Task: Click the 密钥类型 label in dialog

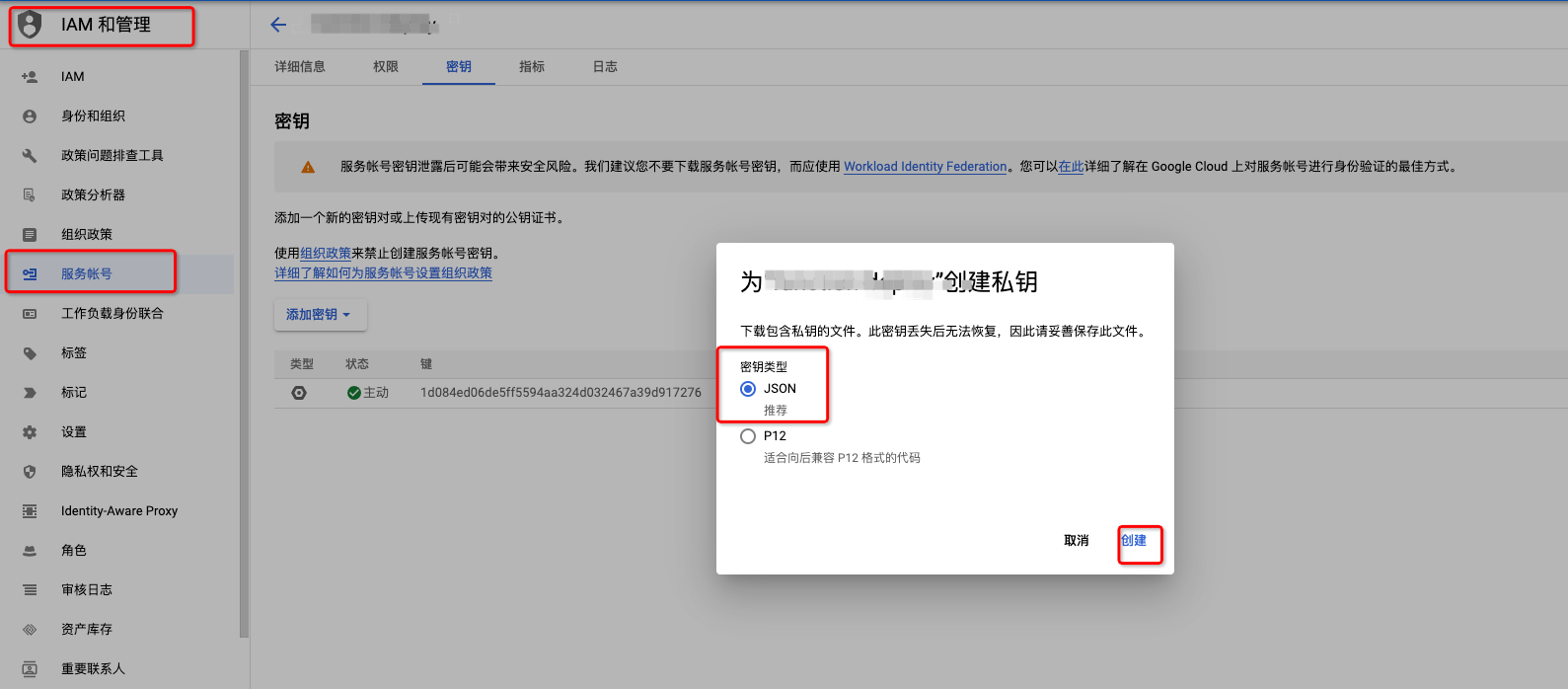Action: [764, 367]
